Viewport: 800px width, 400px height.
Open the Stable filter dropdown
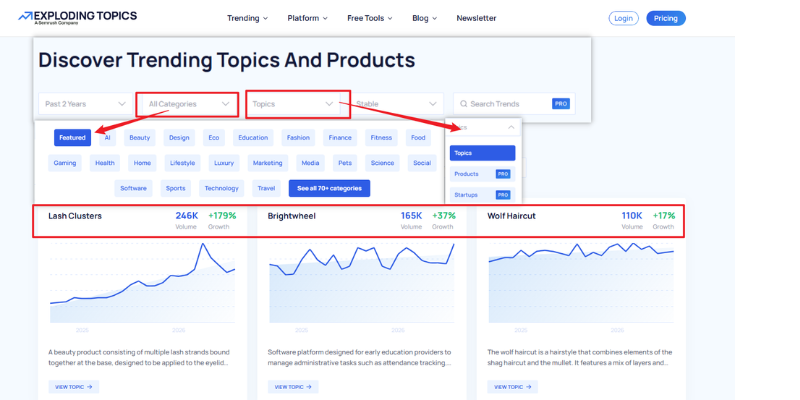pos(396,104)
